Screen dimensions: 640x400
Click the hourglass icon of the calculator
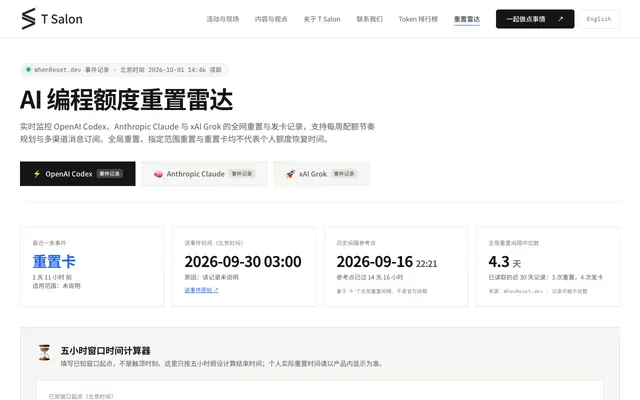pos(44,352)
